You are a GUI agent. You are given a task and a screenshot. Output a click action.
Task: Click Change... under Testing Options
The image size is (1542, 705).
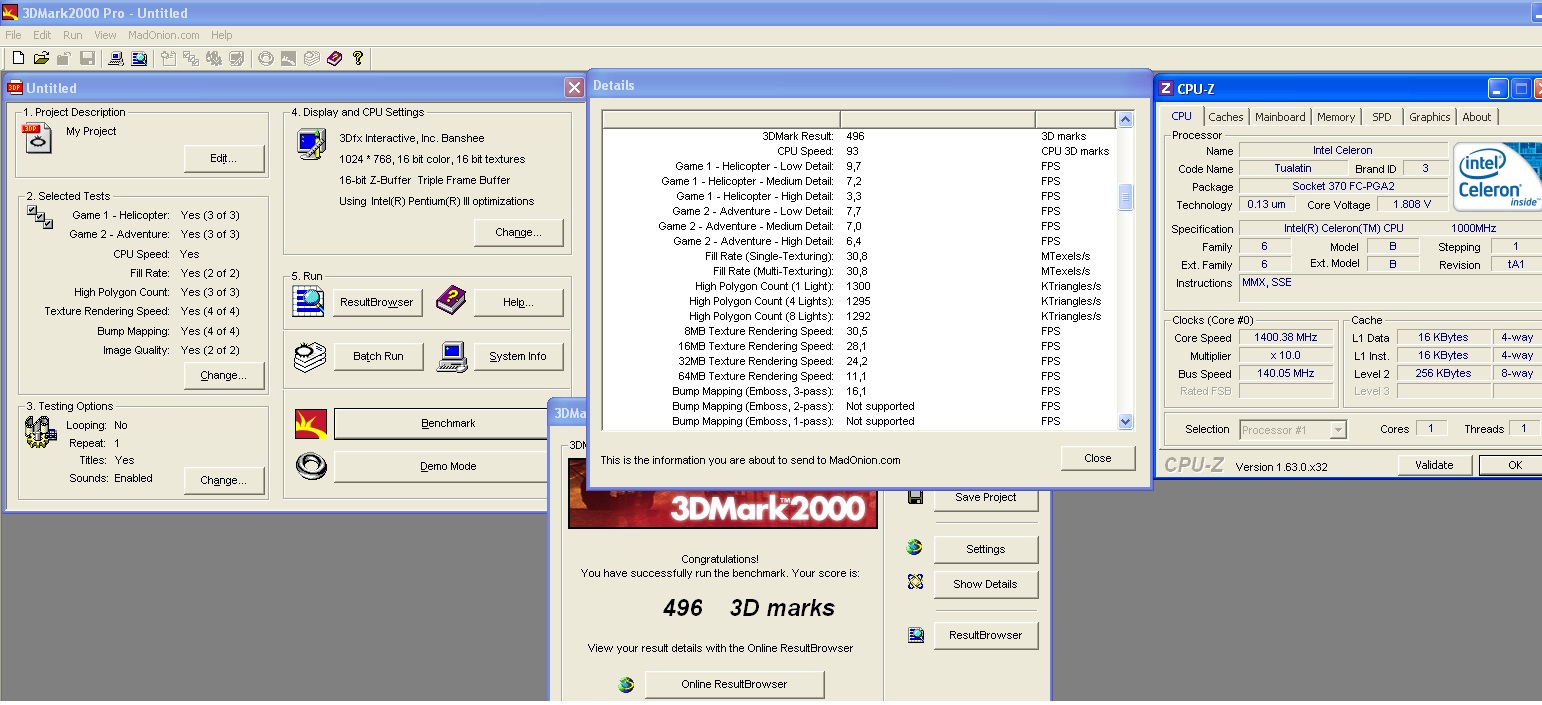(x=224, y=480)
